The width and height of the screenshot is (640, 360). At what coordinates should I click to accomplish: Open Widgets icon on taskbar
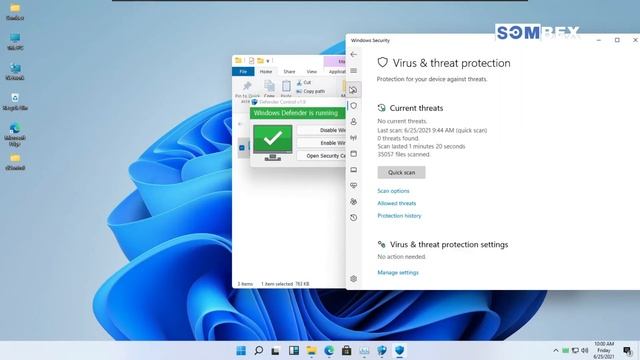tap(293, 350)
